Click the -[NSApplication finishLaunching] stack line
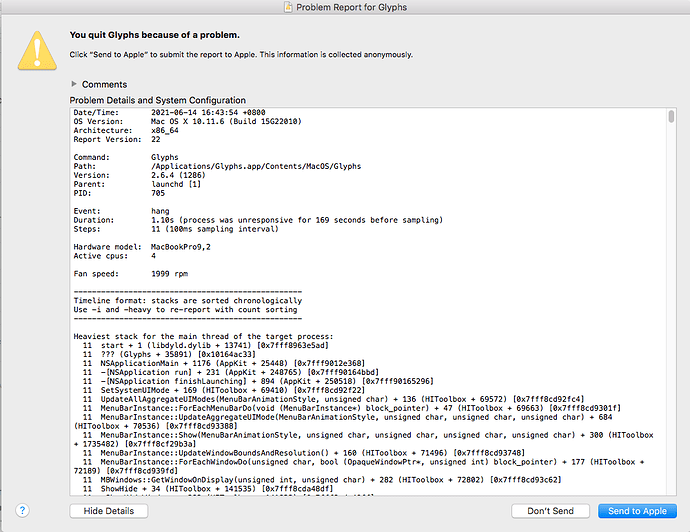Screen dimensions: 690x532 pos(258,382)
